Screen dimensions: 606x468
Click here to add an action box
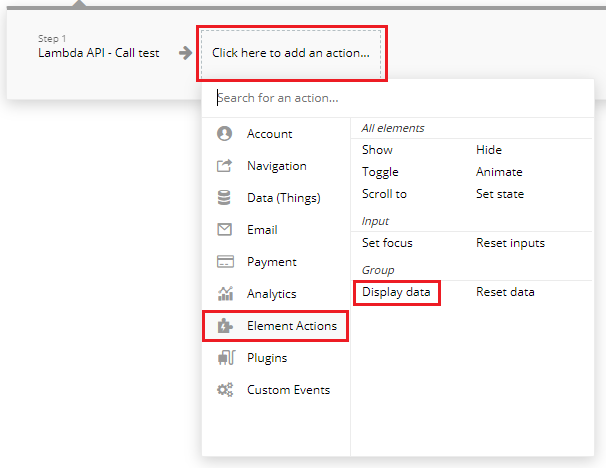pyautogui.click(x=291, y=53)
